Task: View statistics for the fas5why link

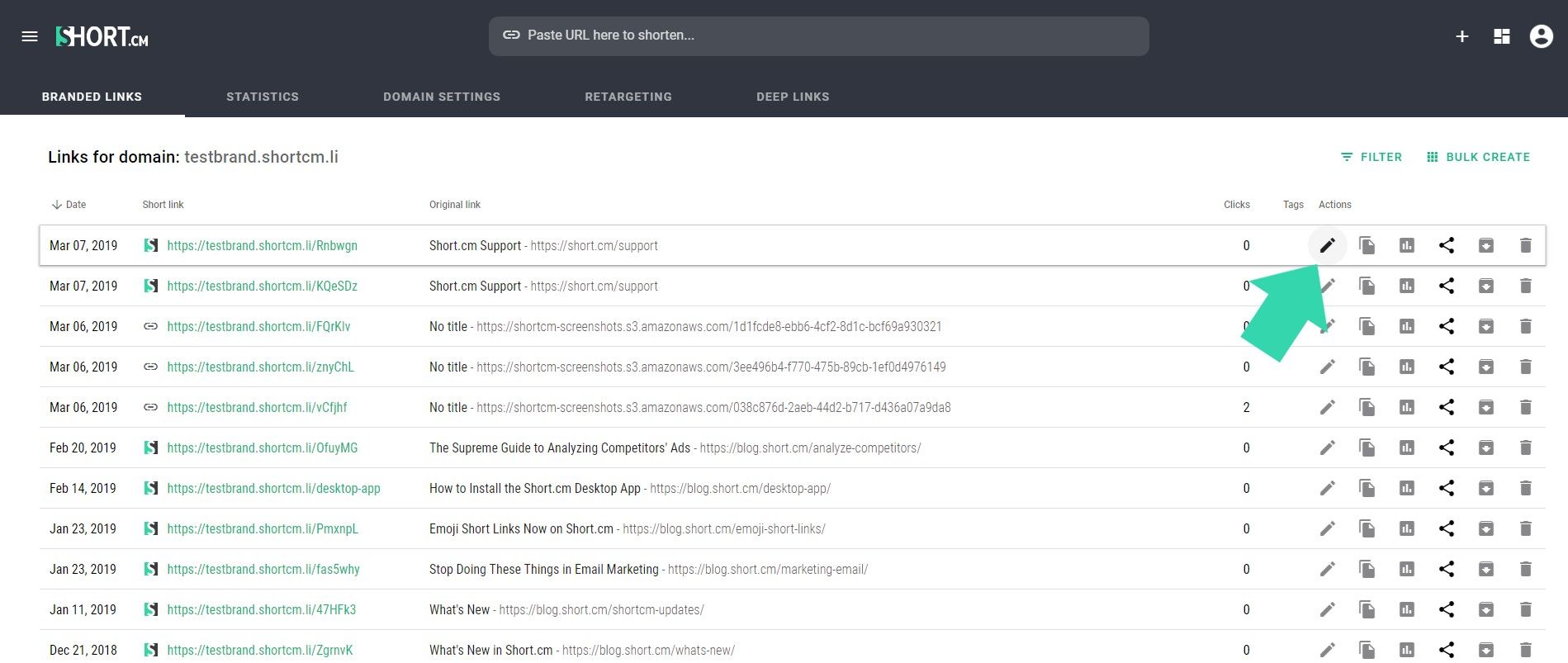Action: [x=1407, y=569]
